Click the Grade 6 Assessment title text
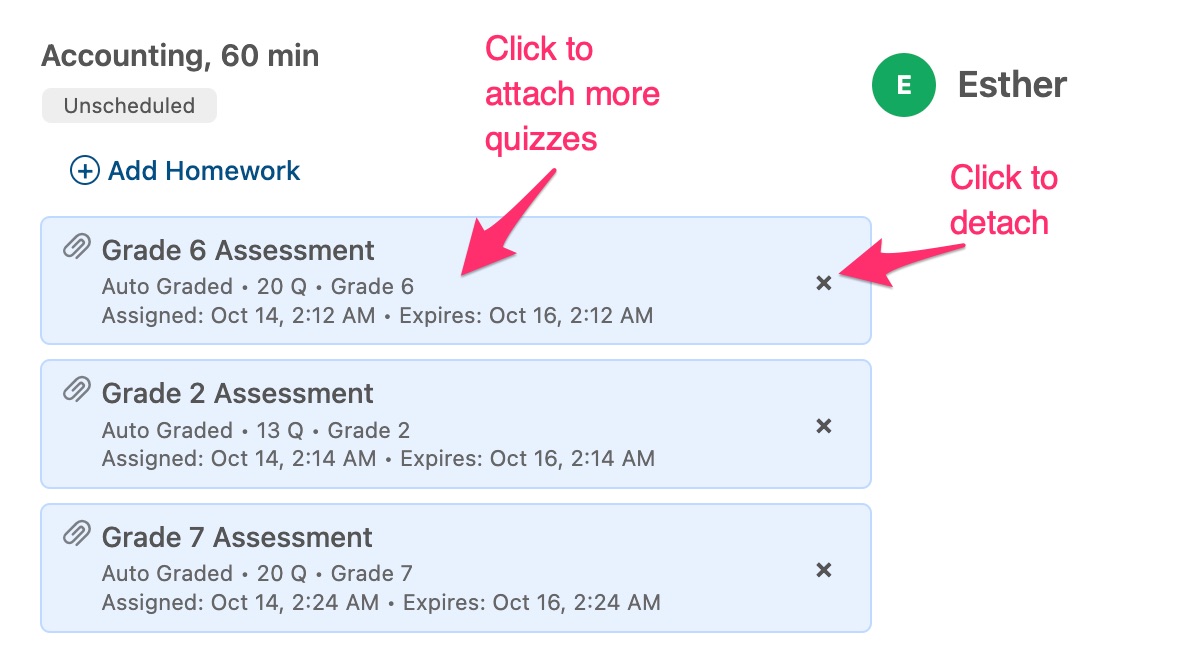This screenshot has width=1192, height=666. pyautogui.click(x=239, y=250)
